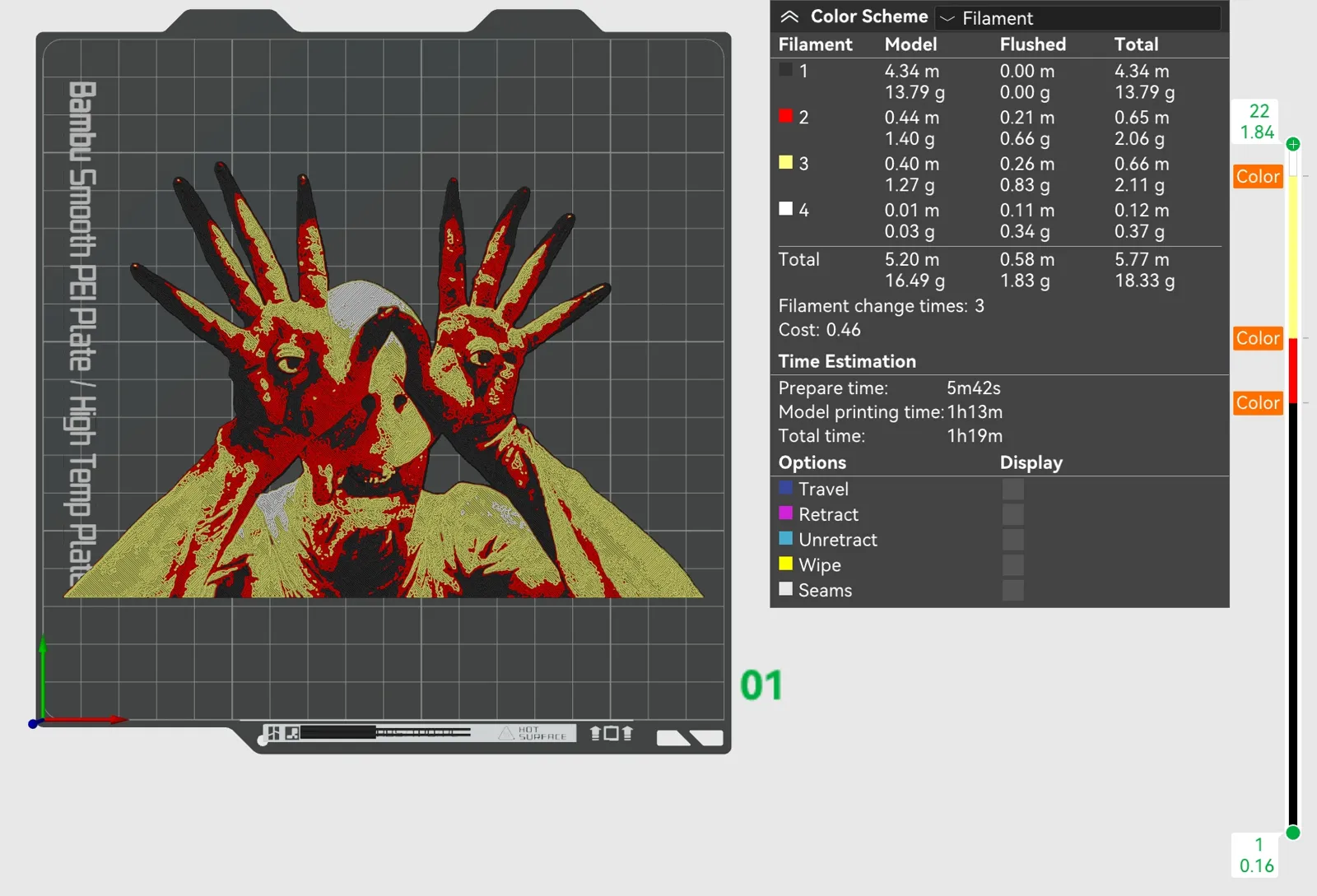Click the layer 22 height label
Image resolution: width=1317 pixels, height=896 pixels.
[1258, 122]
